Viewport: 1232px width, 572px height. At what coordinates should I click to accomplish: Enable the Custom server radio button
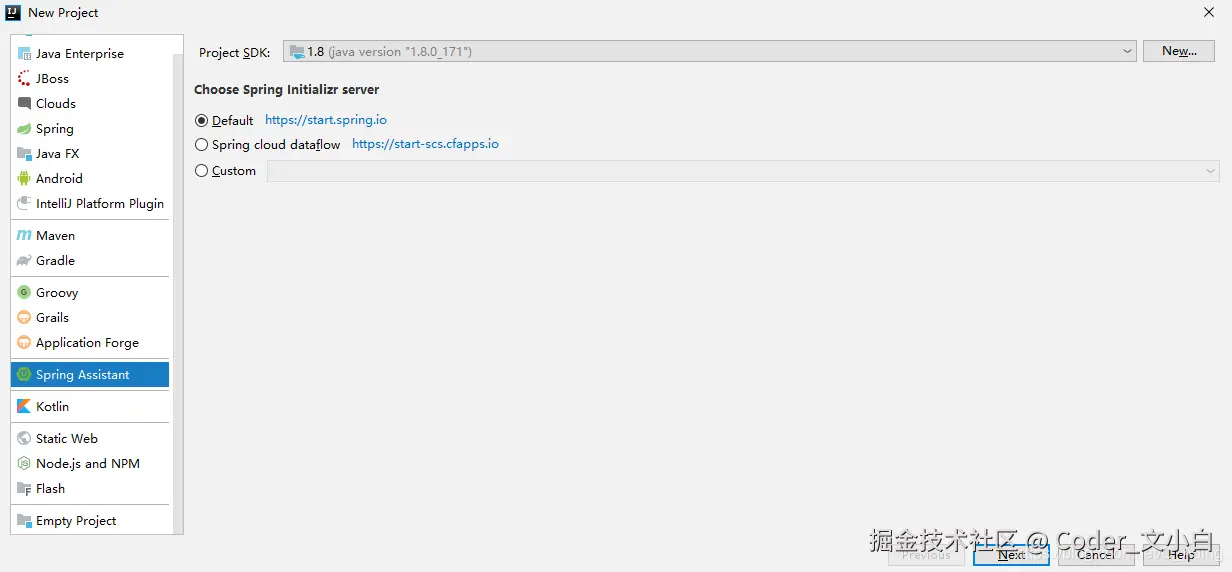tap(202, 171)
